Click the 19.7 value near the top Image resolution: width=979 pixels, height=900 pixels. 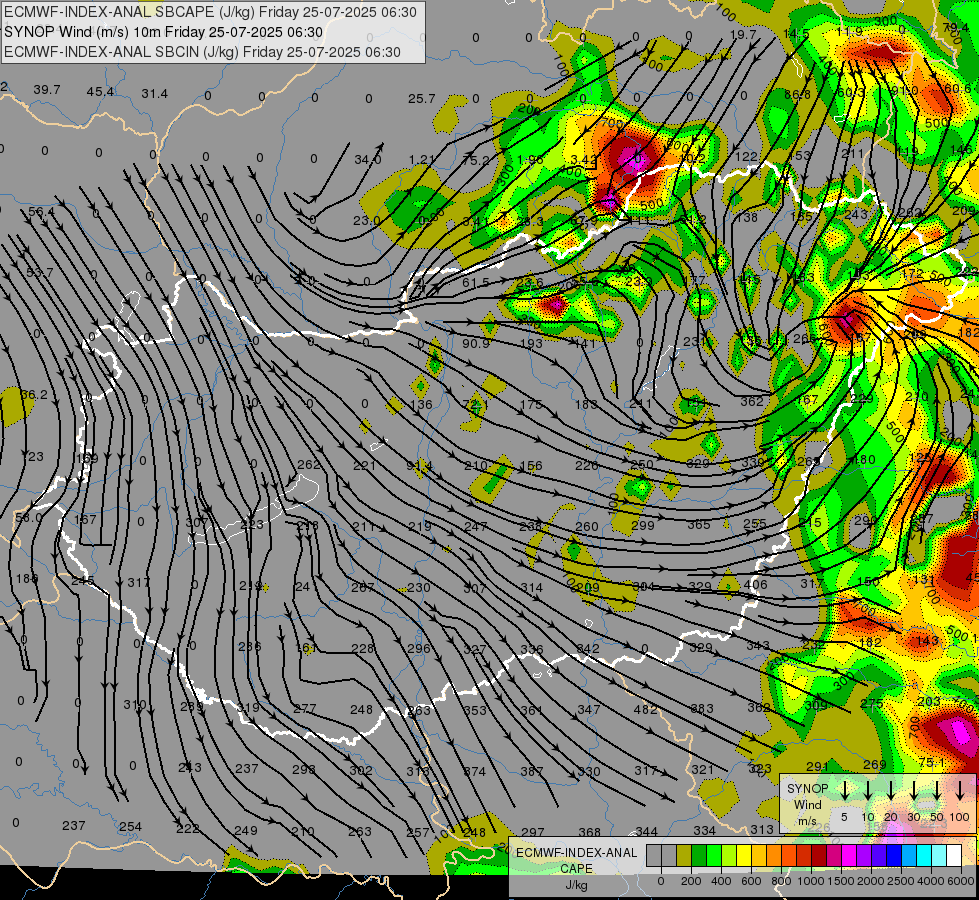click(x=743, y=35)
